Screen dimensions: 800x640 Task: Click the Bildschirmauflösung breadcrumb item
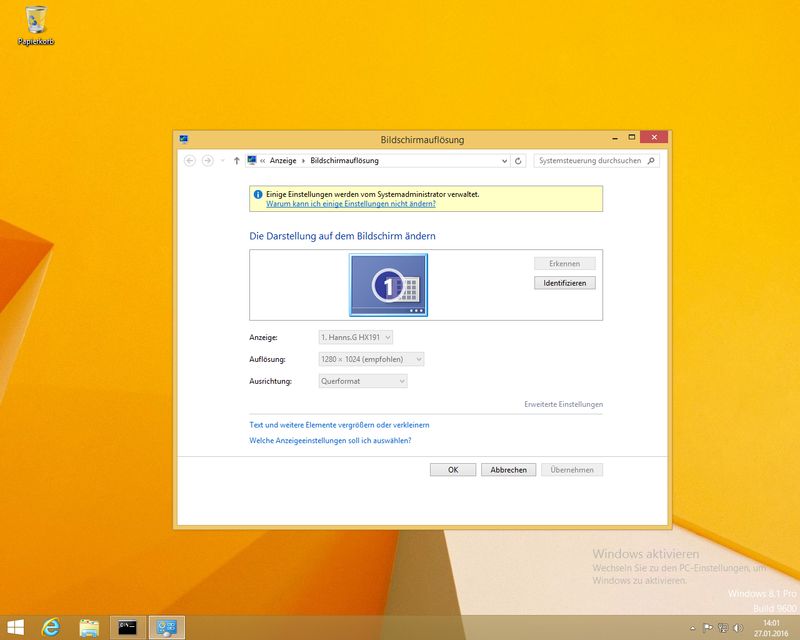tap(344, 160)
